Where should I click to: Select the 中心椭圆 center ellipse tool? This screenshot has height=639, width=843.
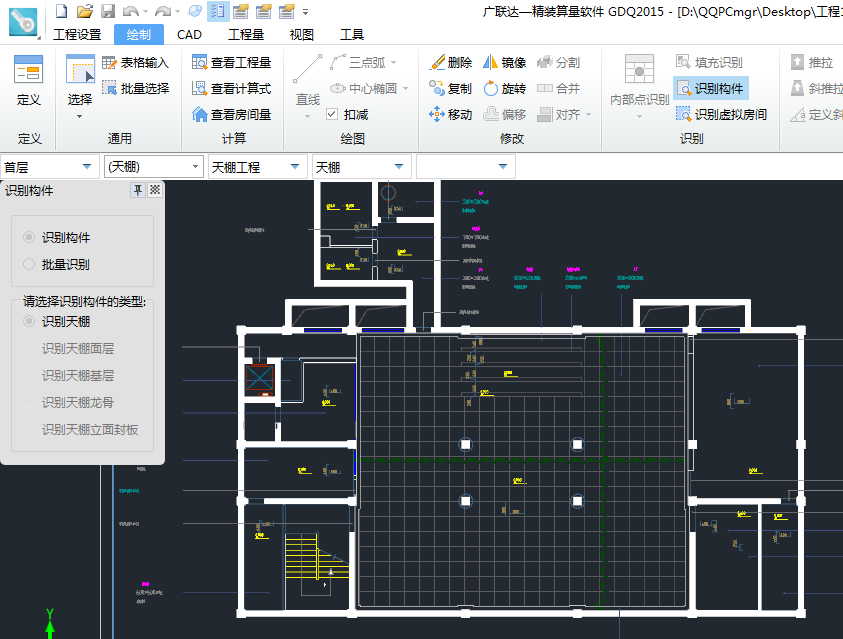point(363,88)
